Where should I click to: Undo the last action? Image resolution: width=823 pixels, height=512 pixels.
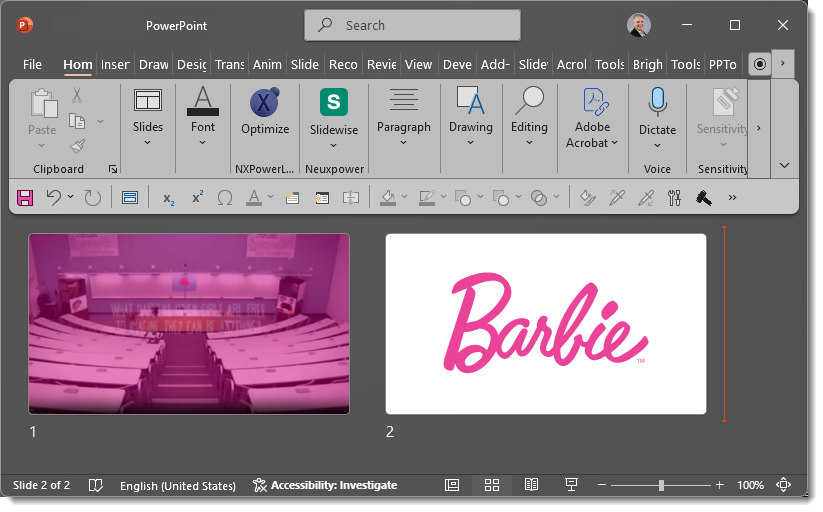coord(54,198)
